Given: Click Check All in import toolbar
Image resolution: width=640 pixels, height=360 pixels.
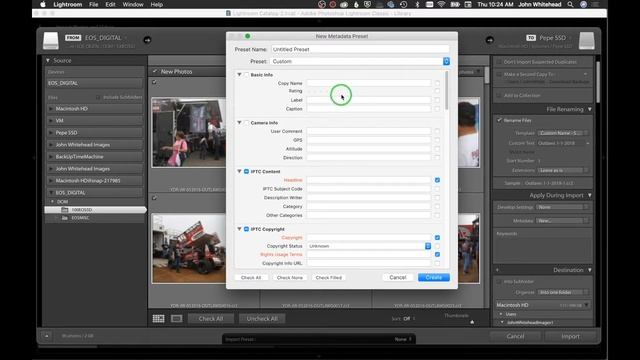Looking at the screenshot, I should (211, 319).
